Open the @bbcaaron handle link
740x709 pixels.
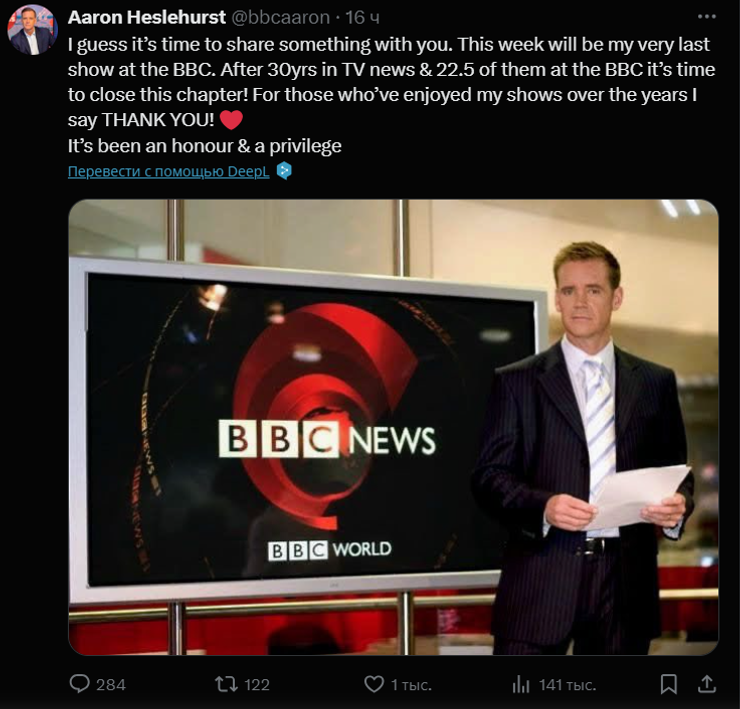tap(280, 17)
